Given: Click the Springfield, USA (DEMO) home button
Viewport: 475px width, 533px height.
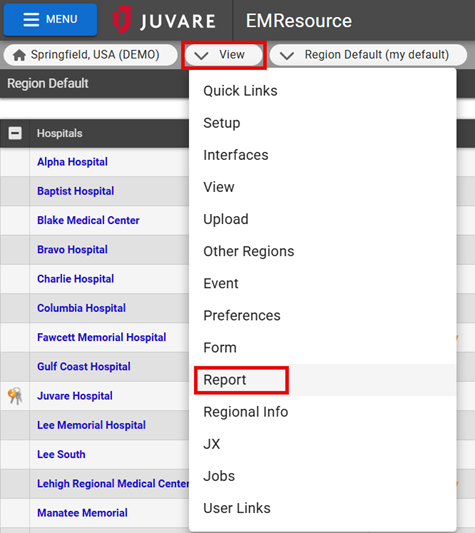Looking at the screenshot, I should point(90,55).
